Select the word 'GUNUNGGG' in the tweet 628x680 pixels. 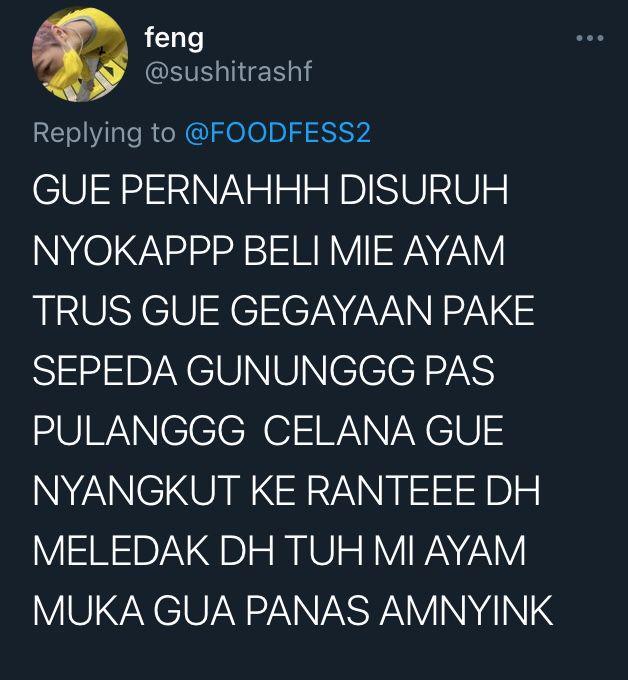tap(300, 370)
